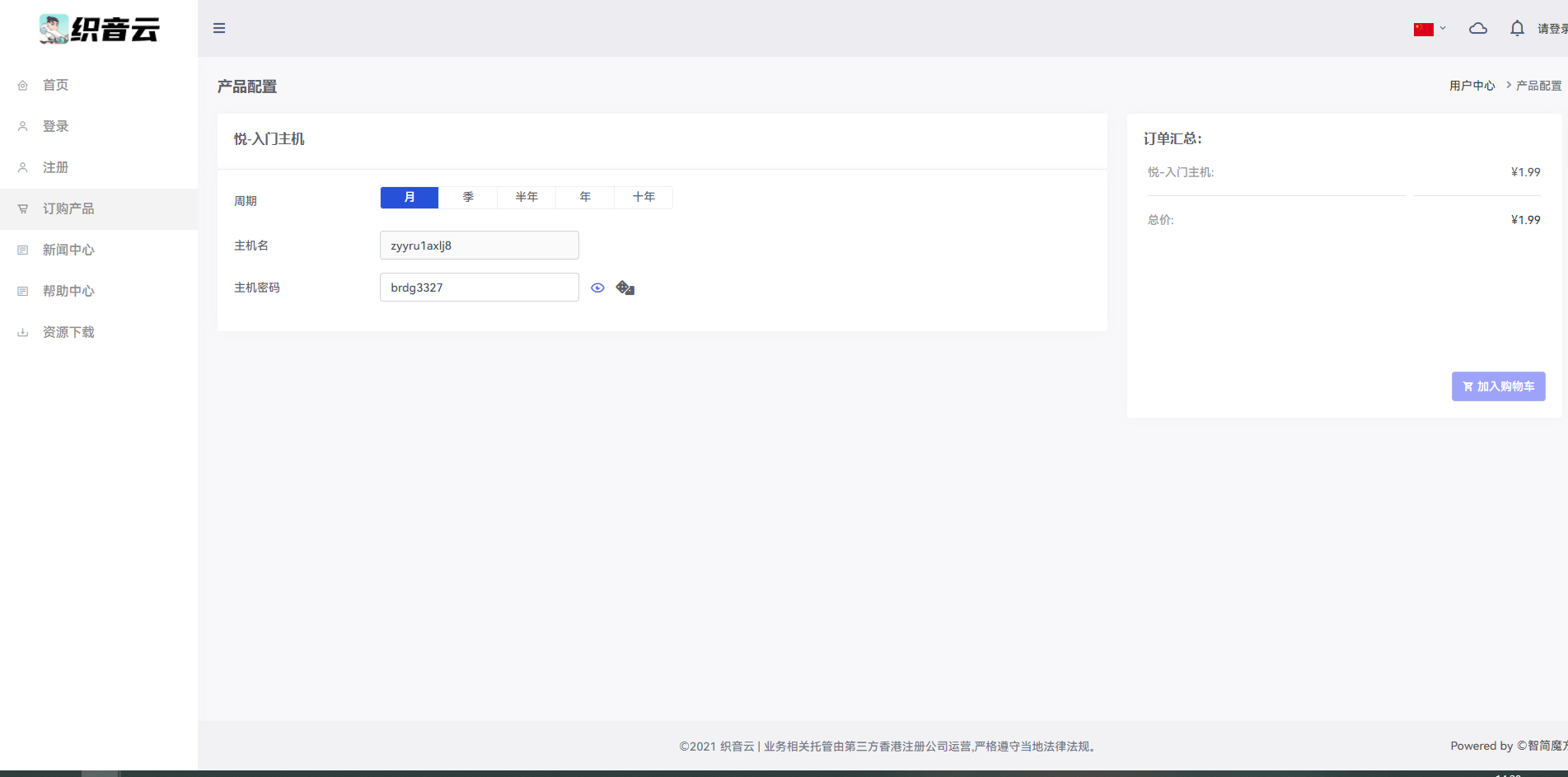Choose the 十年 billing cycle option
This screenshot has width=1568, height=777.
tap(644, 198)
